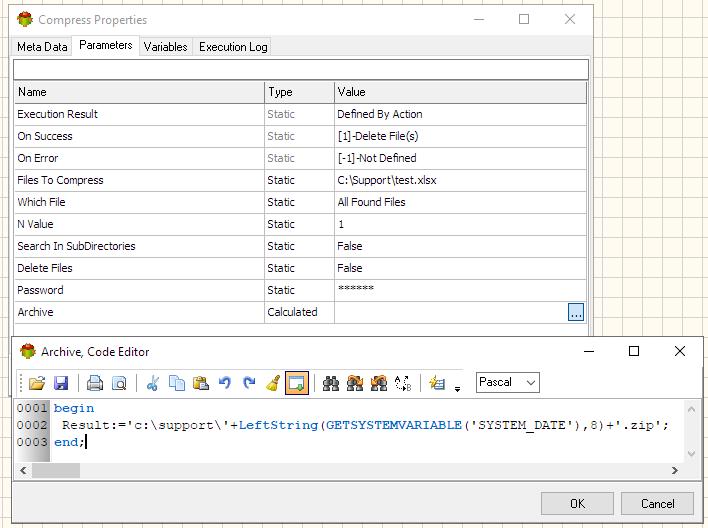
Task: Cut selection with the scissors icon
Action: [153, 383]
